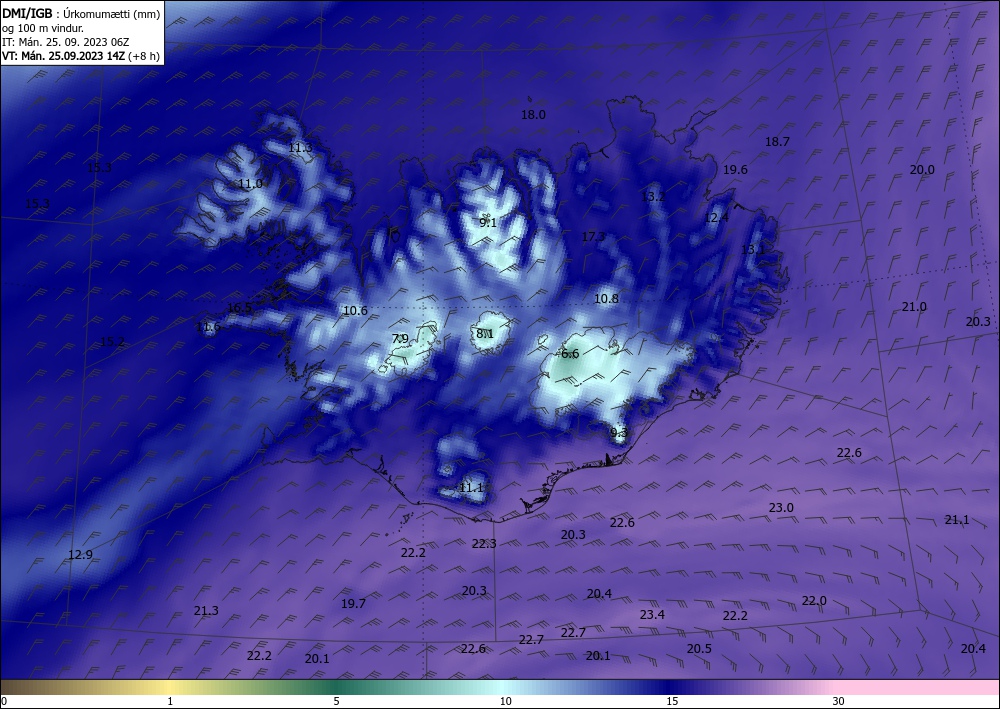The width and height of the screenshot is (1000, 709).
Task: Click the 10.8 value label
Action: pyautogui.click(x=607, y=298)
